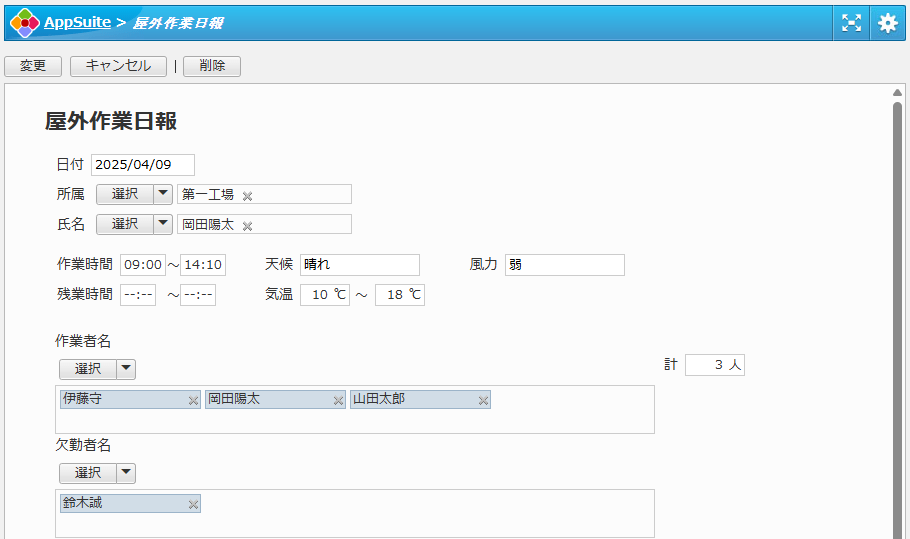This screenshot has height=539, width=910.
Task: Follow the AppSuite breadcrumb link
Action: [77, 22]
